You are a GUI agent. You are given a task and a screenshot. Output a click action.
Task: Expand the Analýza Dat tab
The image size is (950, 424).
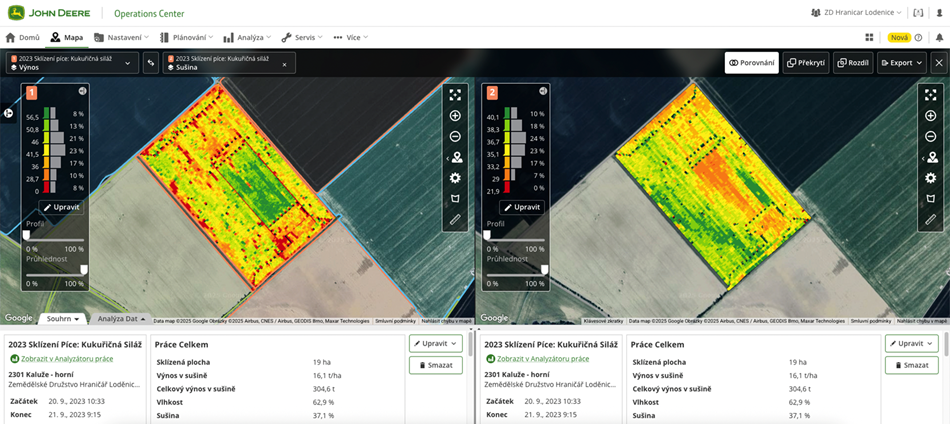[122, 319]
